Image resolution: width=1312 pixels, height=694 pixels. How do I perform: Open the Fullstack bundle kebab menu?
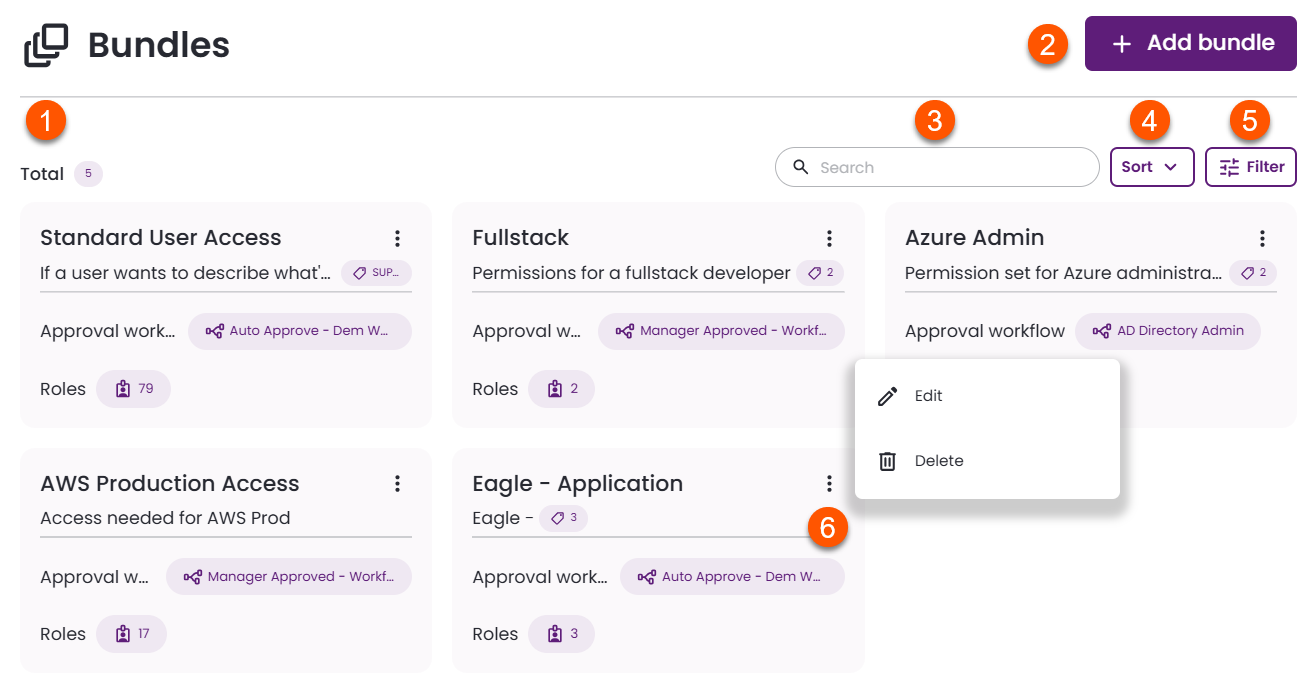coord(829,238)
